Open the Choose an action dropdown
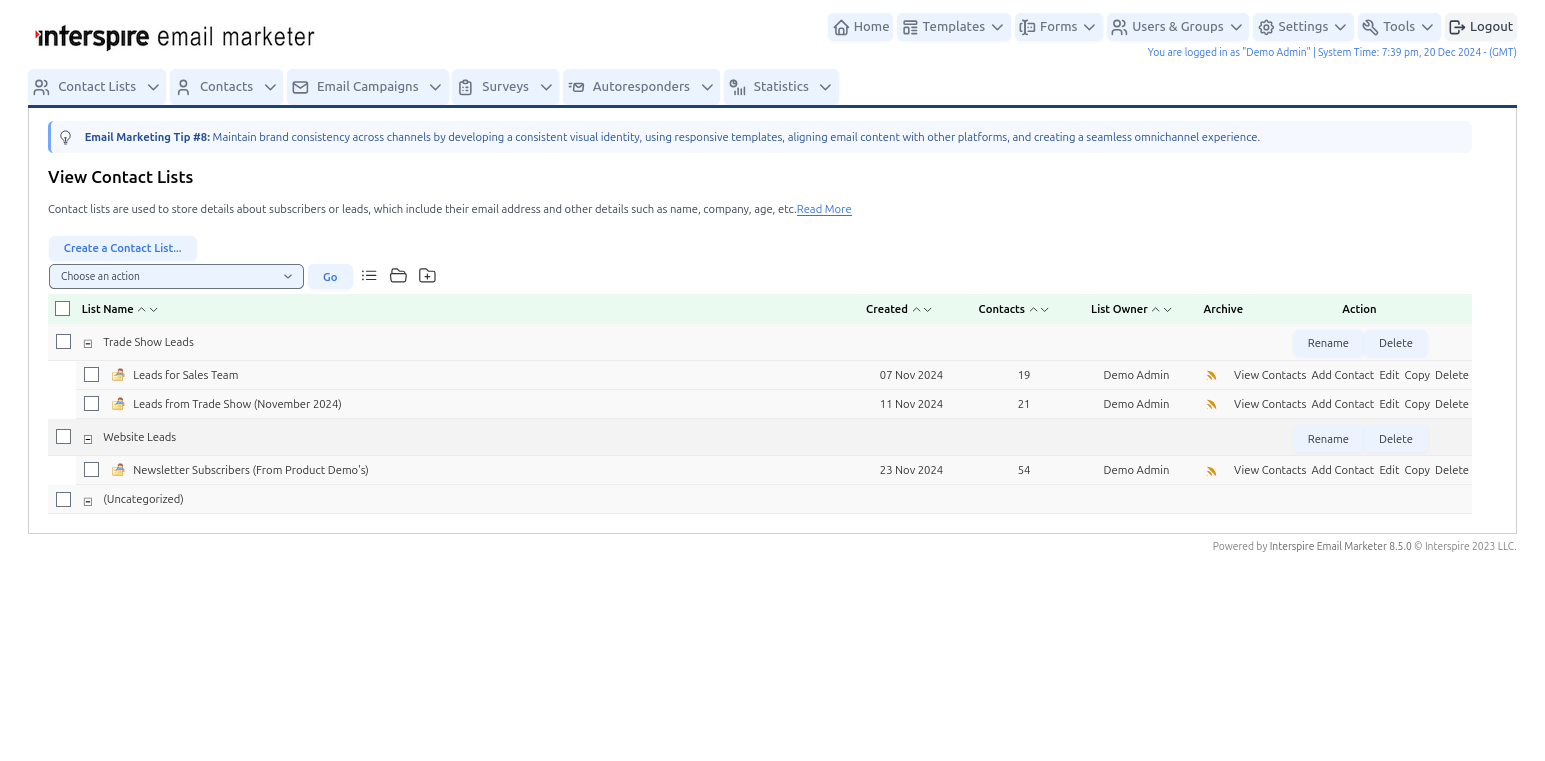Image resolution: width=1545 pixels, height=761 pixels. click(176, 277)
